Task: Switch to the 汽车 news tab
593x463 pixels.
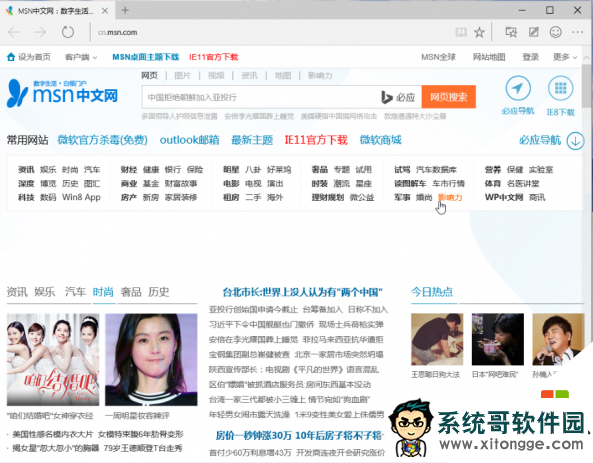Action: [x=75, y=292]
